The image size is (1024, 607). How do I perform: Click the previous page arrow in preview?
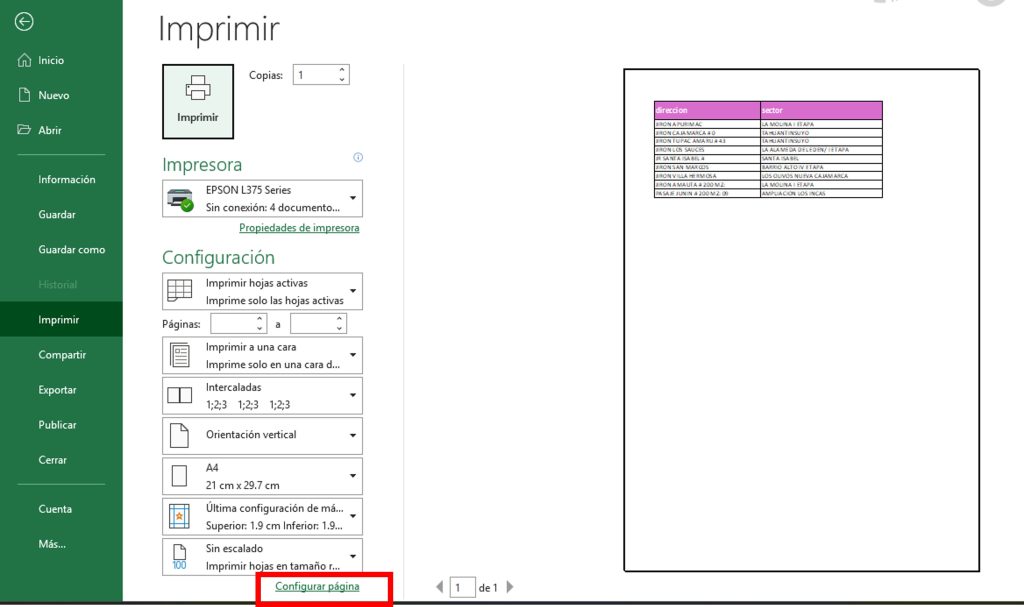point(440,588)
